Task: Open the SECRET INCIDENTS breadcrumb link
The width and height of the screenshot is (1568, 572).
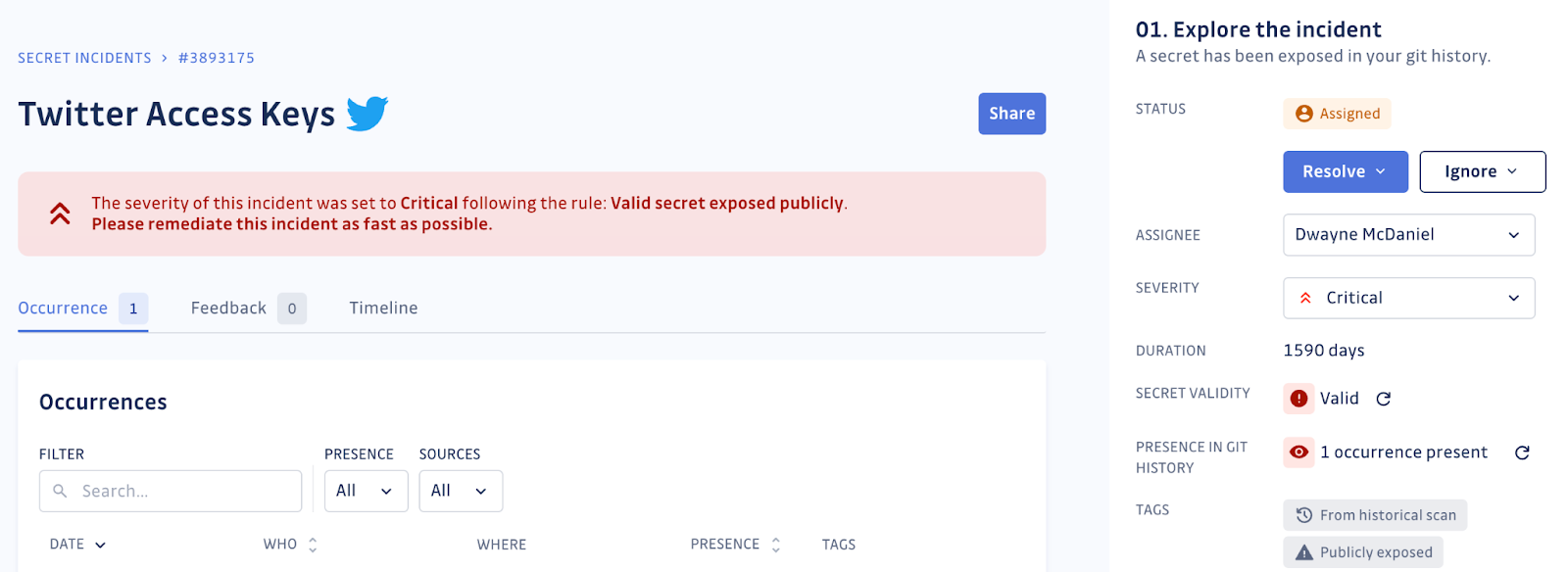Action: [84, 57]
